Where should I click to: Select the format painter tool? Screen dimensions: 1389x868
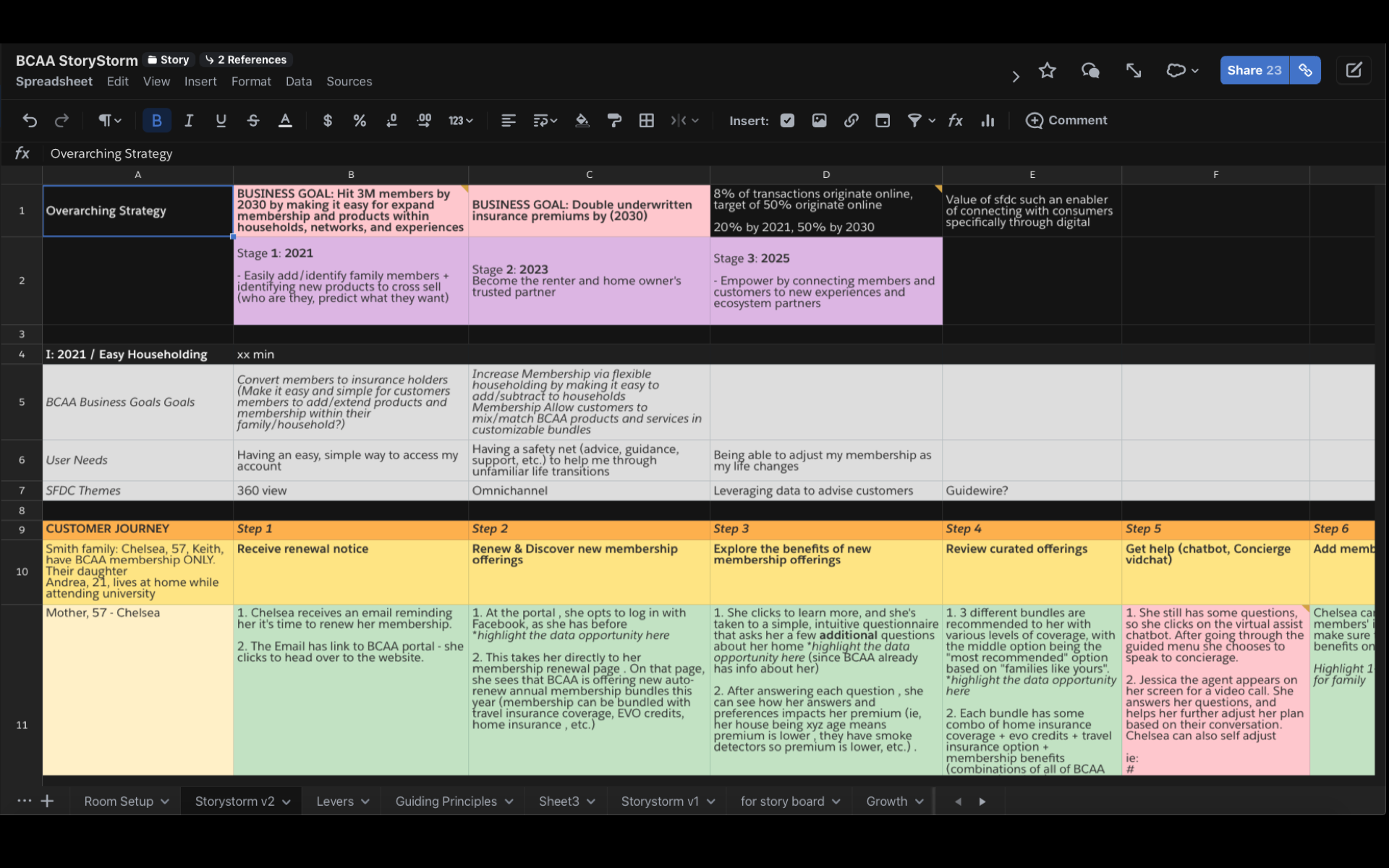pyautogui.click(x=614, y=121)
